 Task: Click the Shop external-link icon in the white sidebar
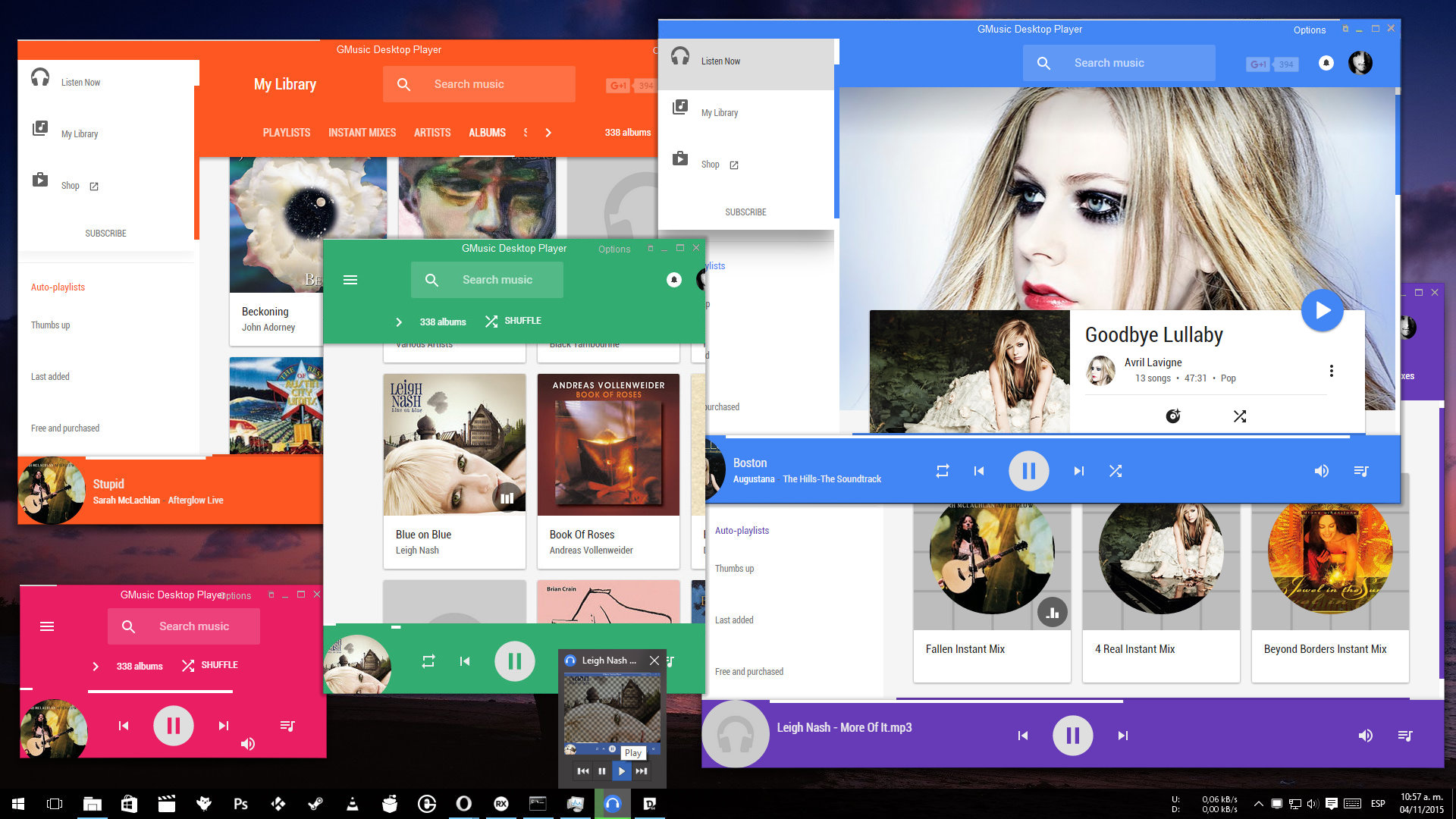[93, 186]
